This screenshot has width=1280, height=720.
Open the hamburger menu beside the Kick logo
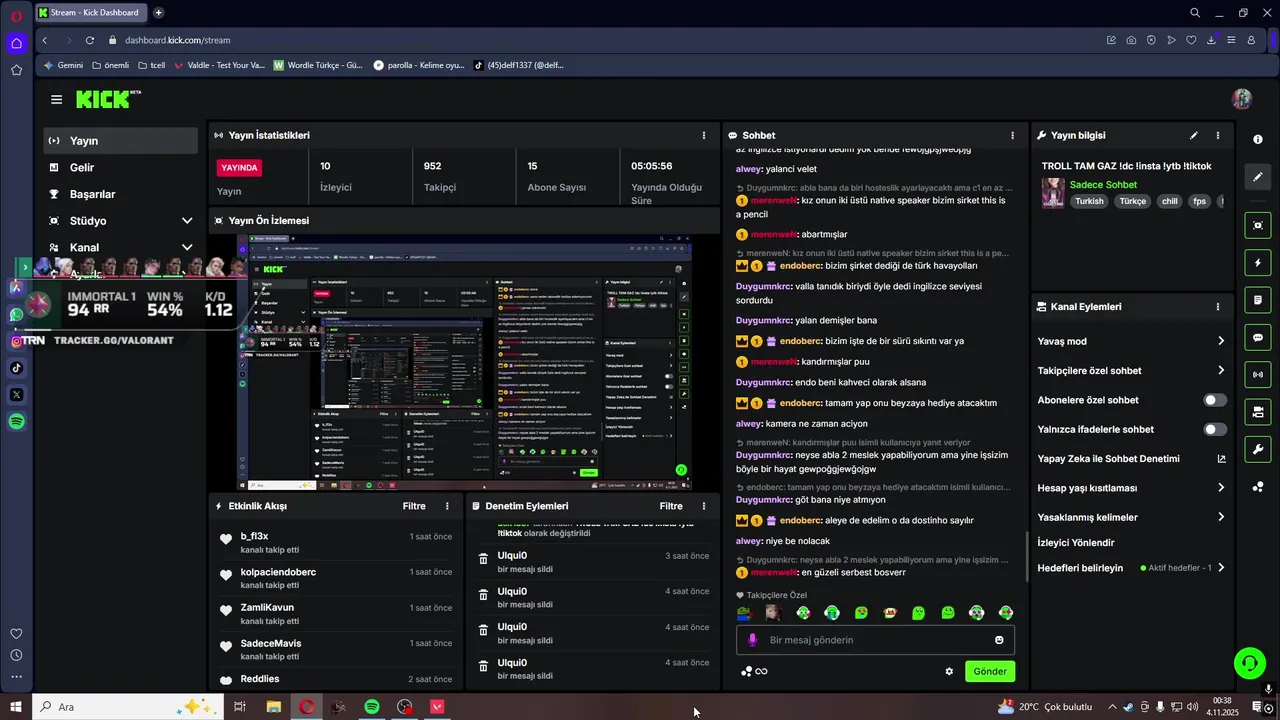[x=56, y=99]
